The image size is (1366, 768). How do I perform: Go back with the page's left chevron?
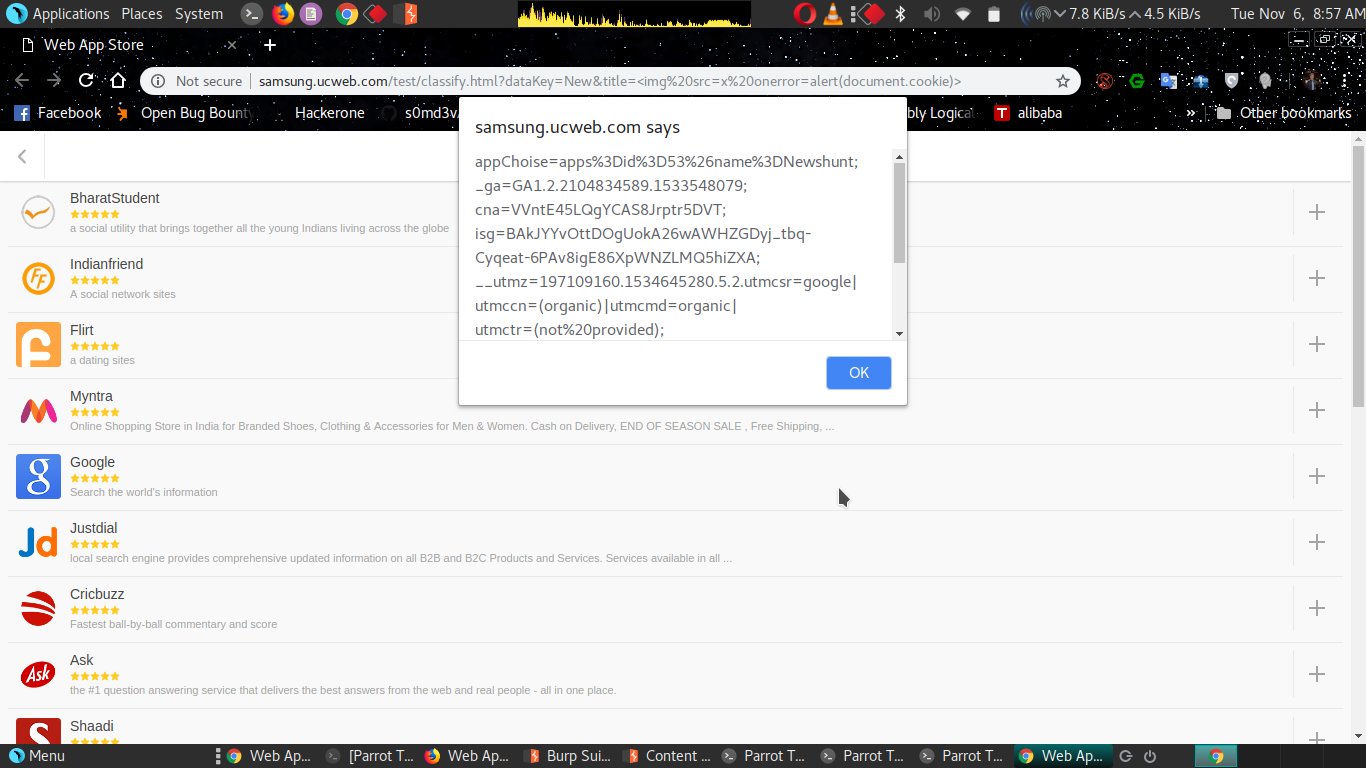[x=22, y=156]
